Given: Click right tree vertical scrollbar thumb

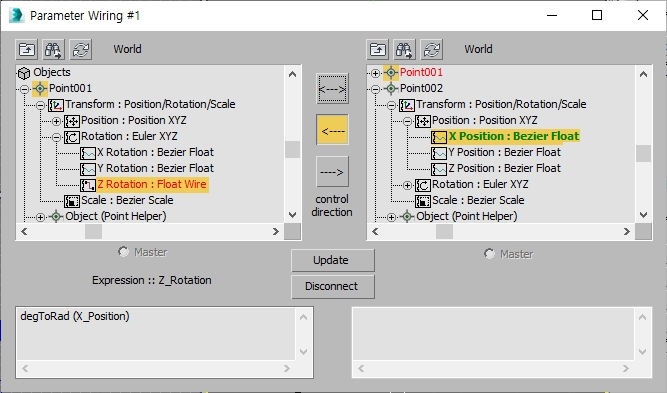Looking at the screenshot, I should pos(643,154).
